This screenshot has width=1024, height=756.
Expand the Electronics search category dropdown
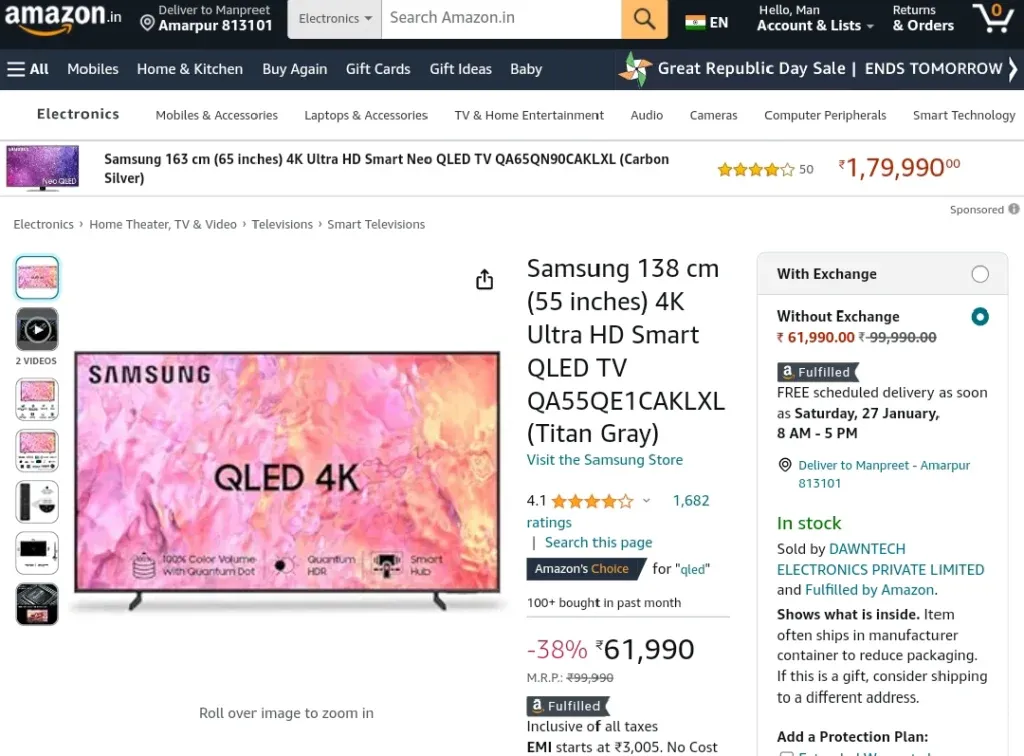pos(334,19)
